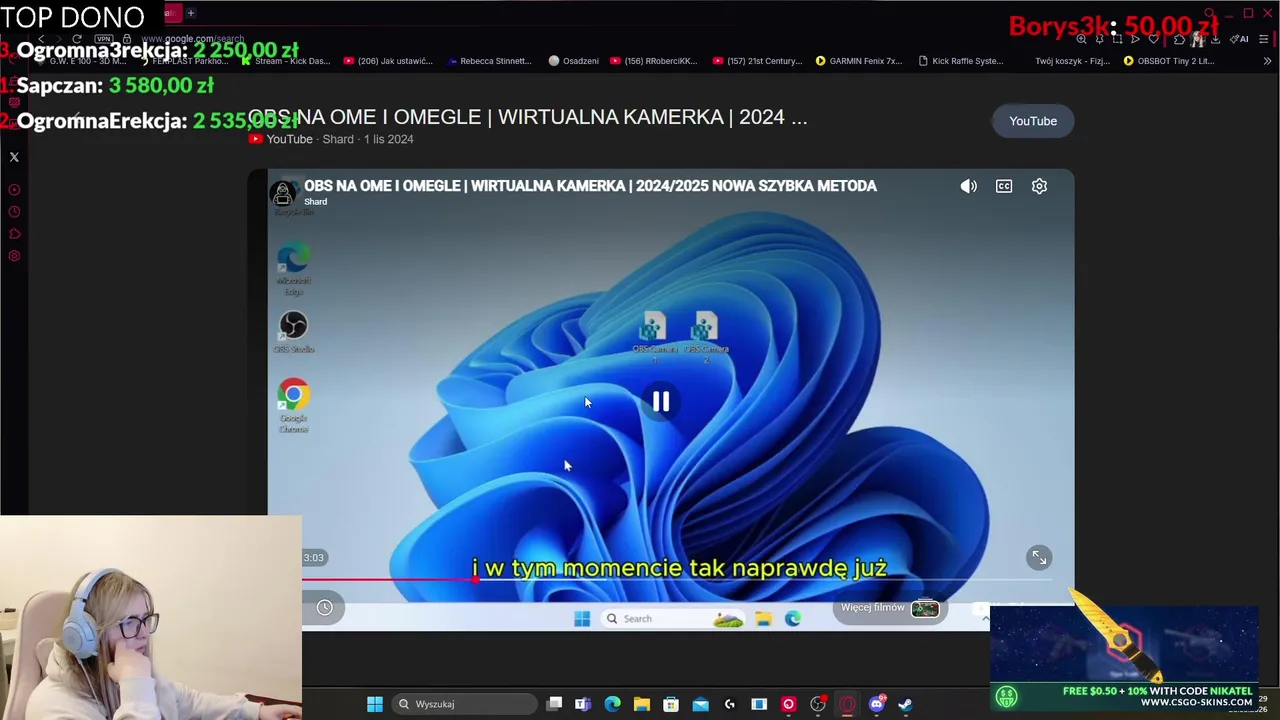Screen dimensions: 1280x720
Task: Click the heart bookmark icon in toolbar
Action: click(1153, 39)
